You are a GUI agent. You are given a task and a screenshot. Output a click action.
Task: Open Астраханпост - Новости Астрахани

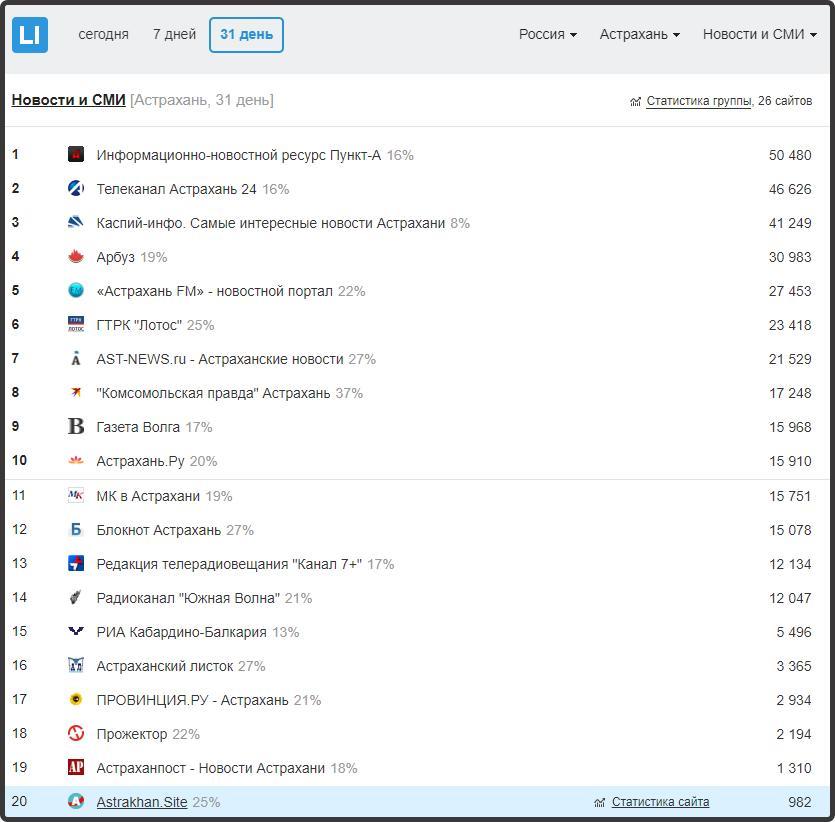210,768
